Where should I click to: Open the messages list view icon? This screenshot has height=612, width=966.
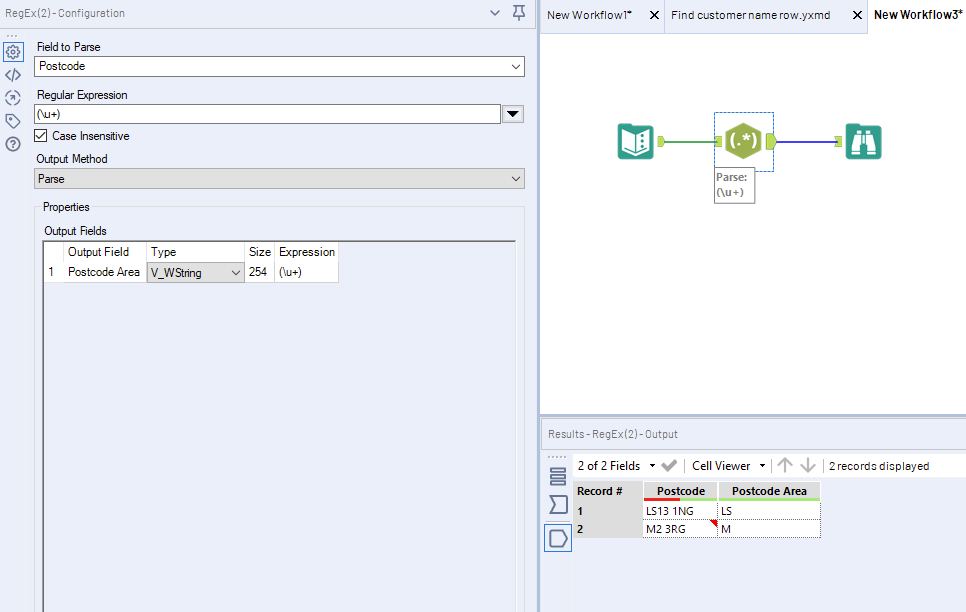click(x=558, y=476)
